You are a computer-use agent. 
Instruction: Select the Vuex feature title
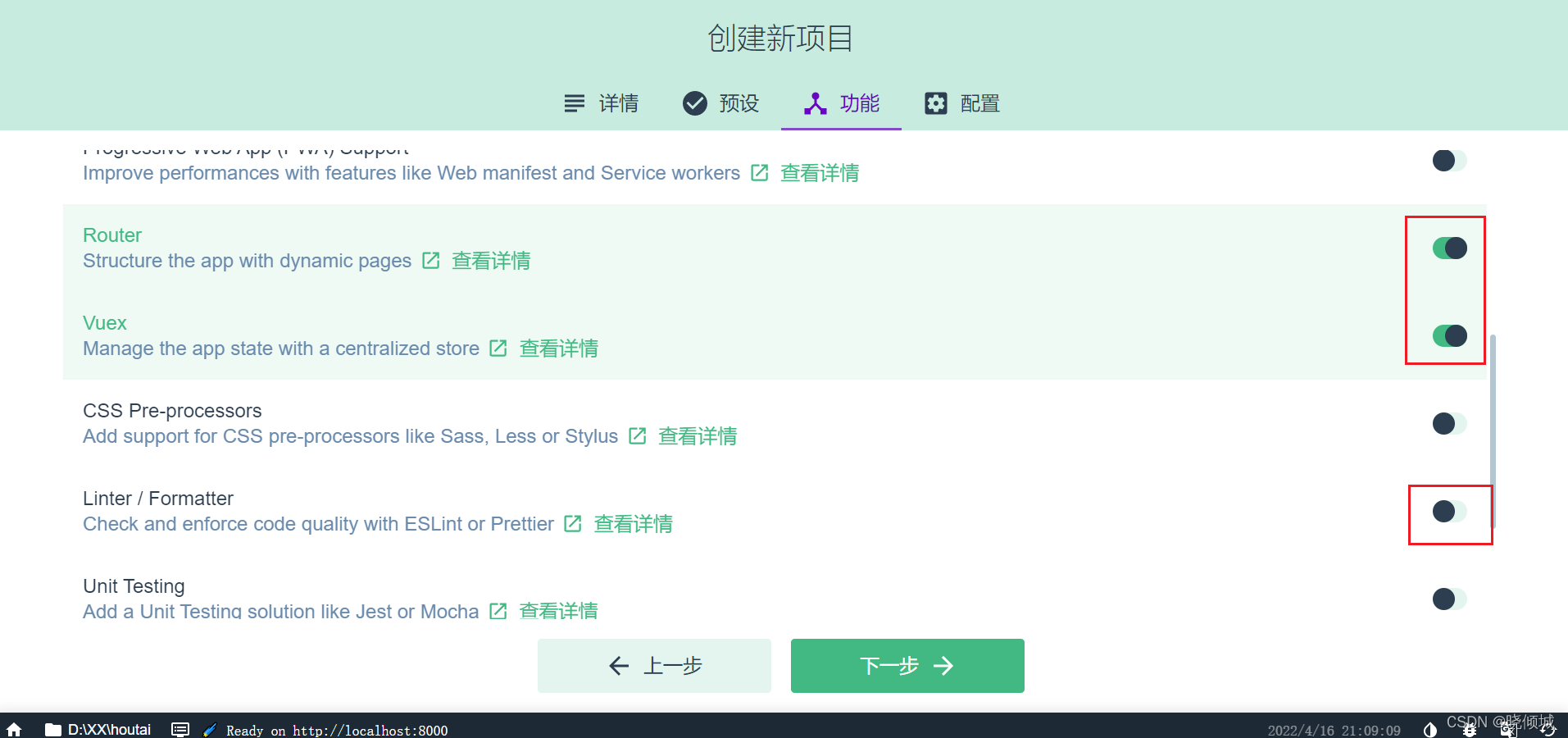click(105, 323)
